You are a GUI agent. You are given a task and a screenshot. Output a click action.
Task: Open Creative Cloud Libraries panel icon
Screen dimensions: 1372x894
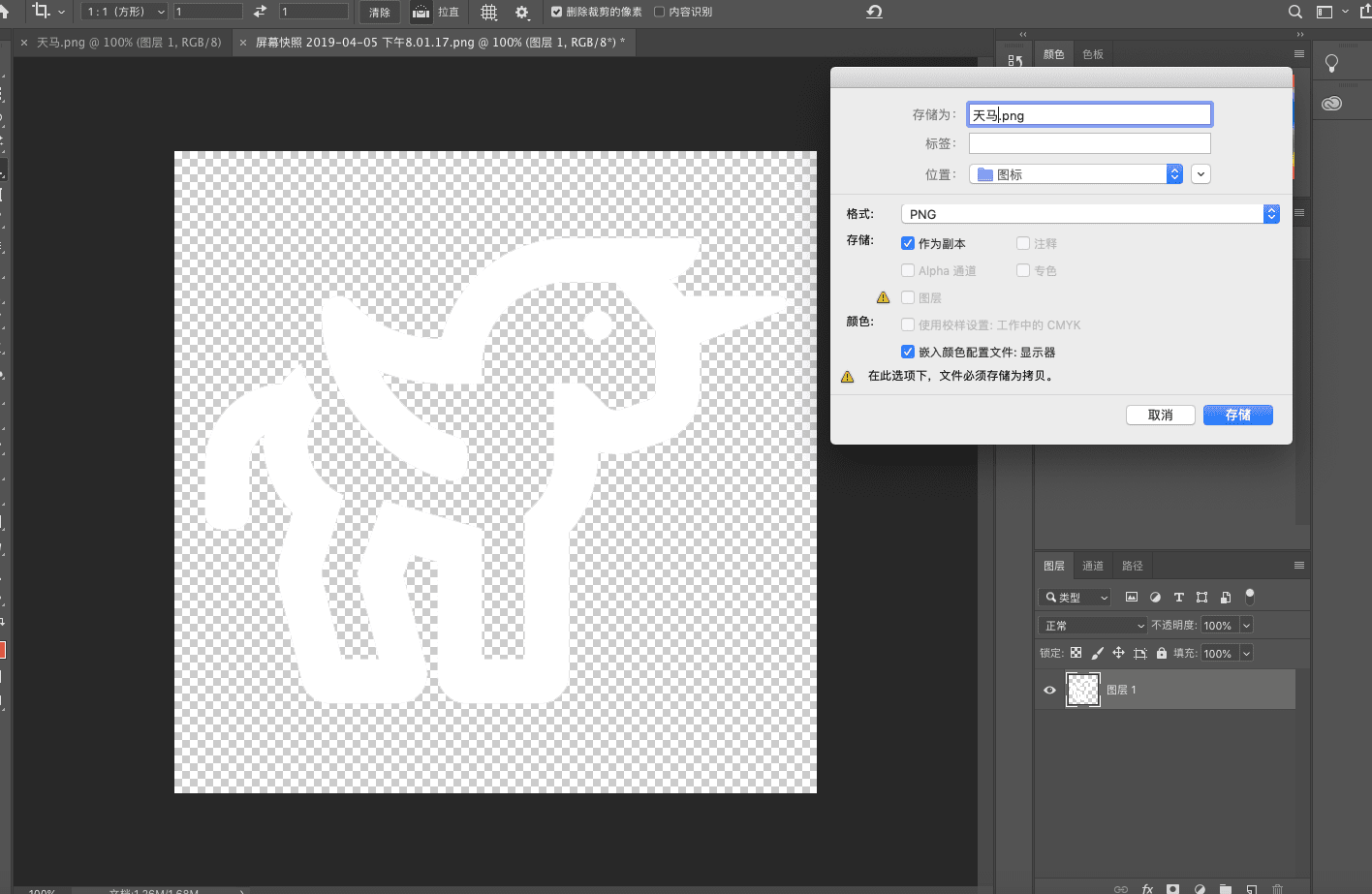pyautogui.click(x=1332, y=103)
